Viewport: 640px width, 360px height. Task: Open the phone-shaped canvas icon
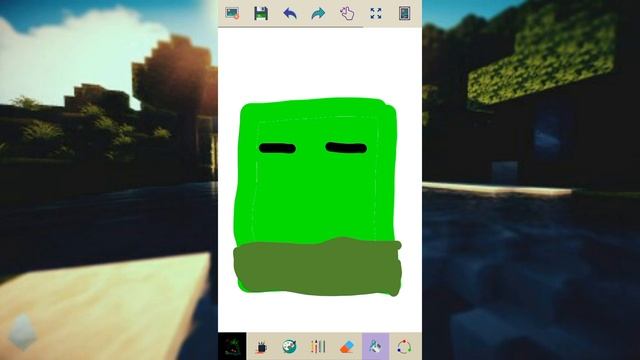pyautogui.click(x=404, y=13)
